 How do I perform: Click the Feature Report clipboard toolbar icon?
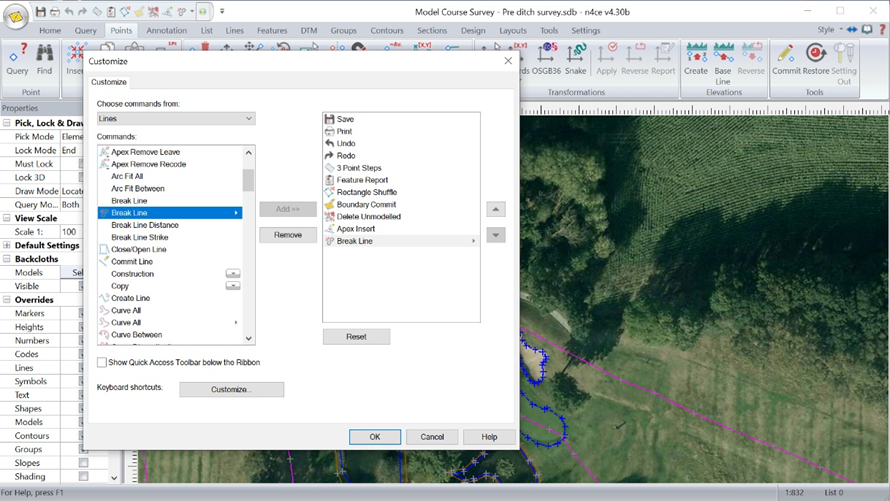[111, 11]
